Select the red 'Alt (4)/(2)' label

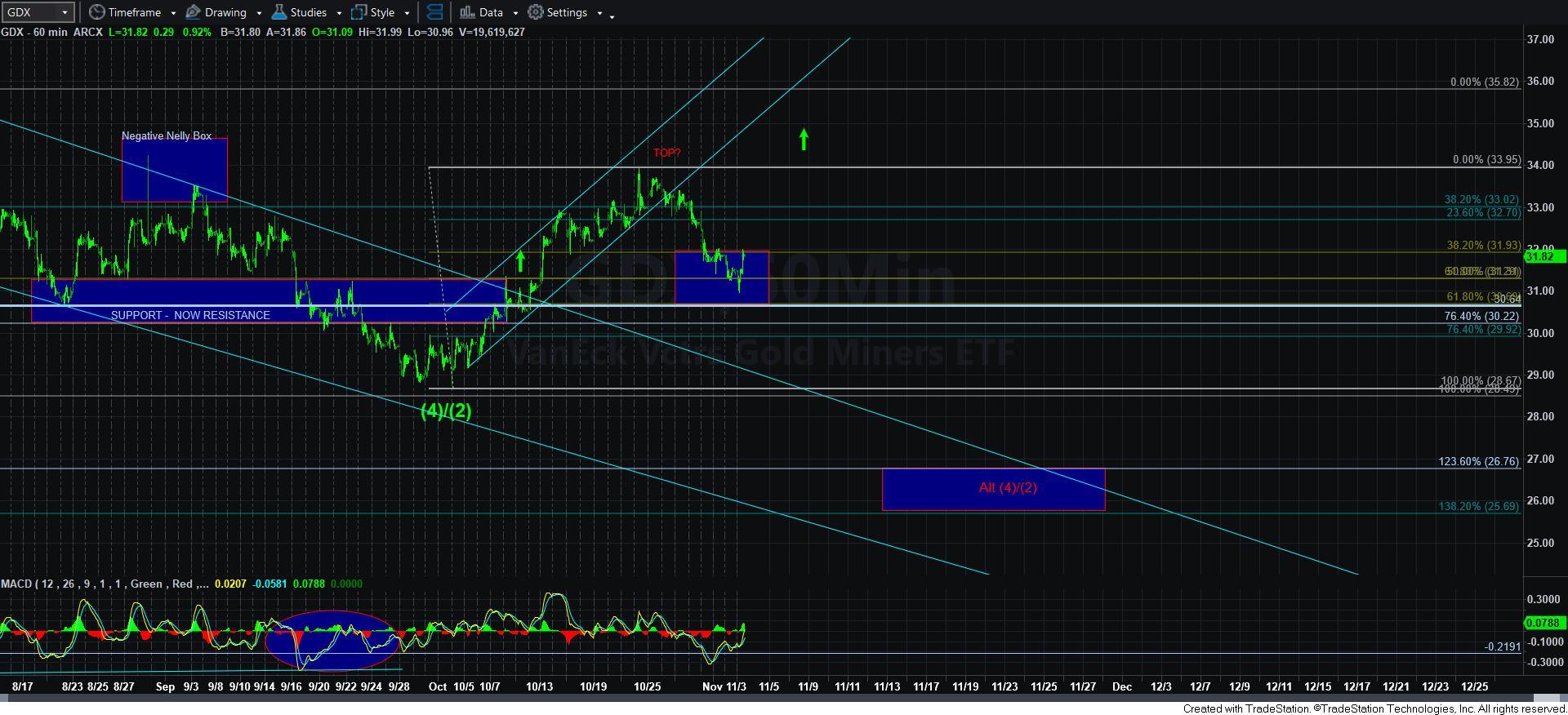coord(1008,487)
